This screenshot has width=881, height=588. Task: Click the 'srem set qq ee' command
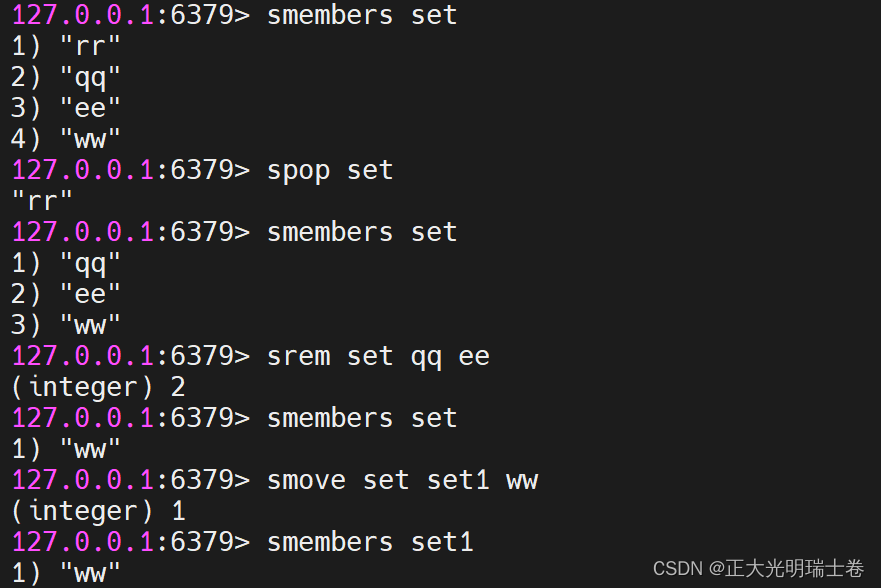pyautogui.click(x=377, y=356)
